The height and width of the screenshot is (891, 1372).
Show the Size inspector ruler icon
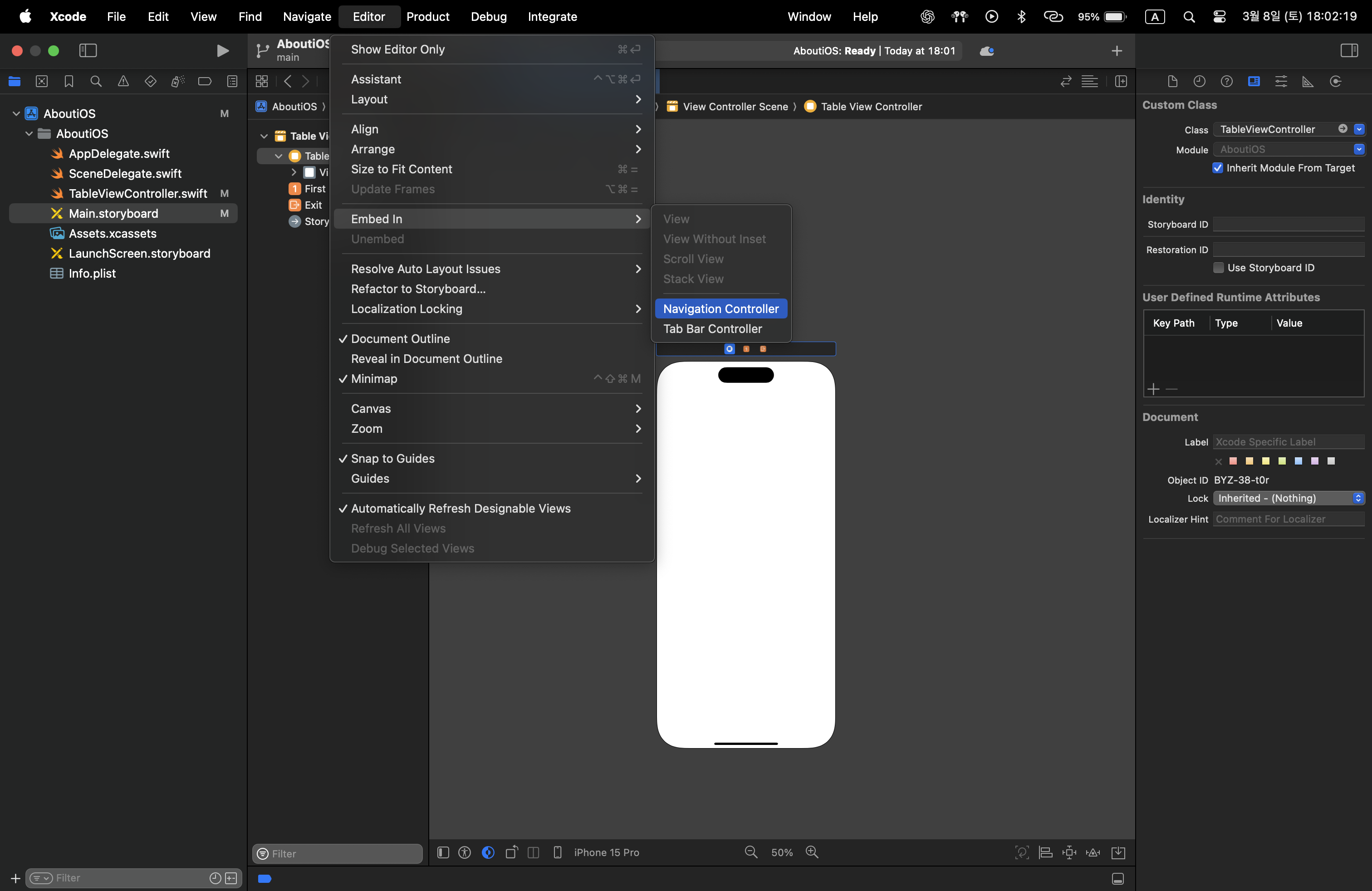1308,81
